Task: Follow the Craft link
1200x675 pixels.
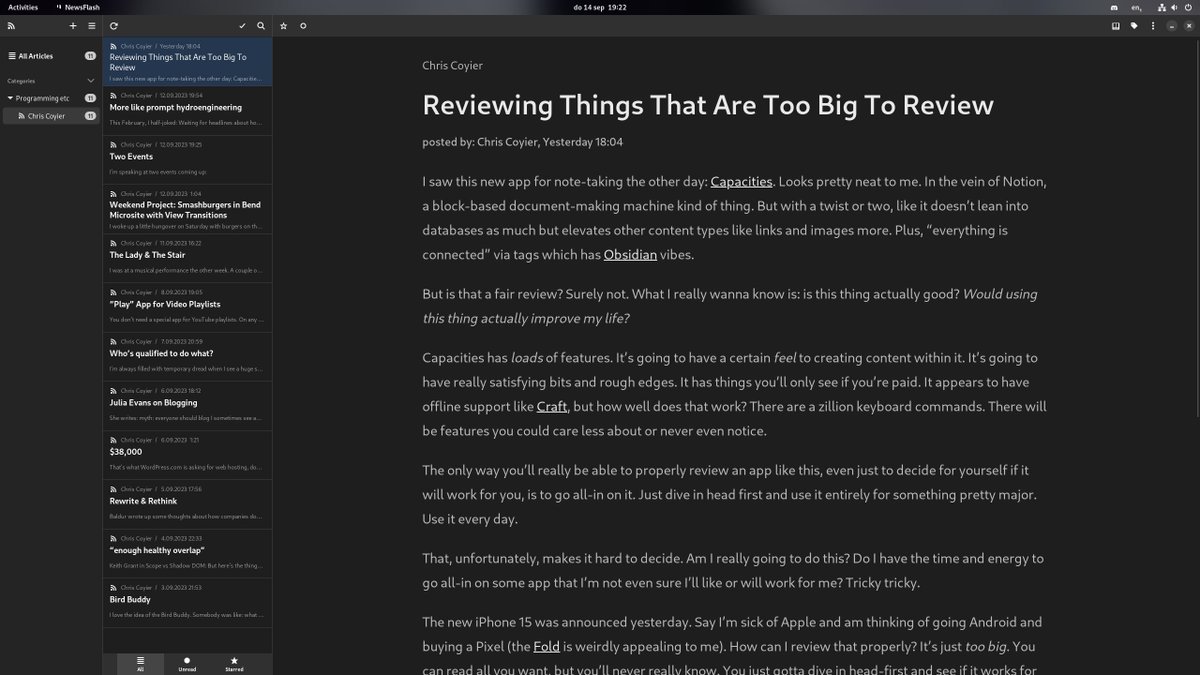Action: click(551, 406)
